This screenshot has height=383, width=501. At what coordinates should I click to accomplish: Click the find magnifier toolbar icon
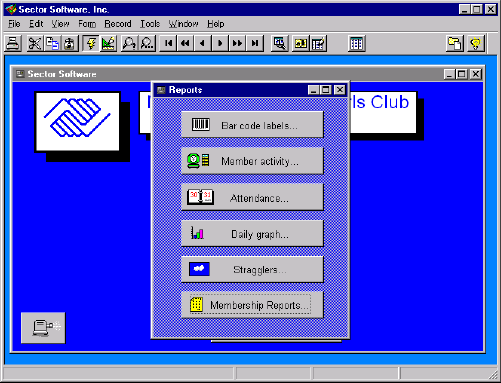[x=129, y=43]
